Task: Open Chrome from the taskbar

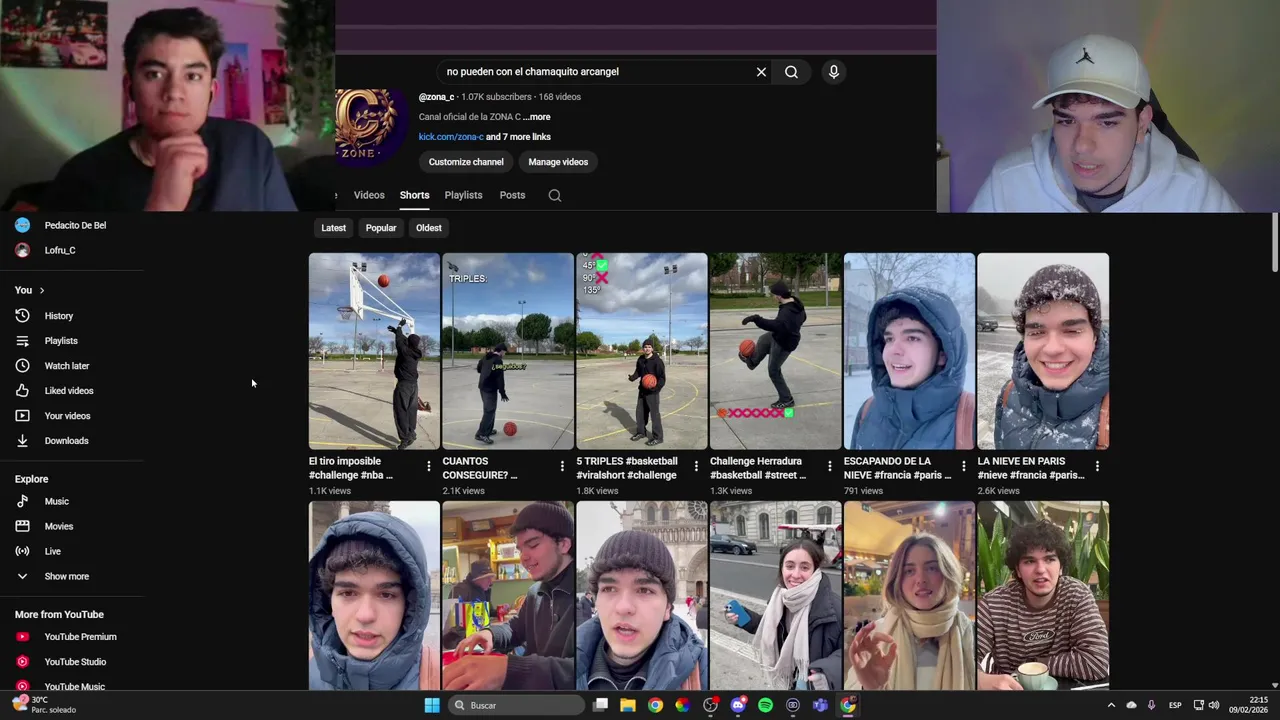Action: coord(655,705)
